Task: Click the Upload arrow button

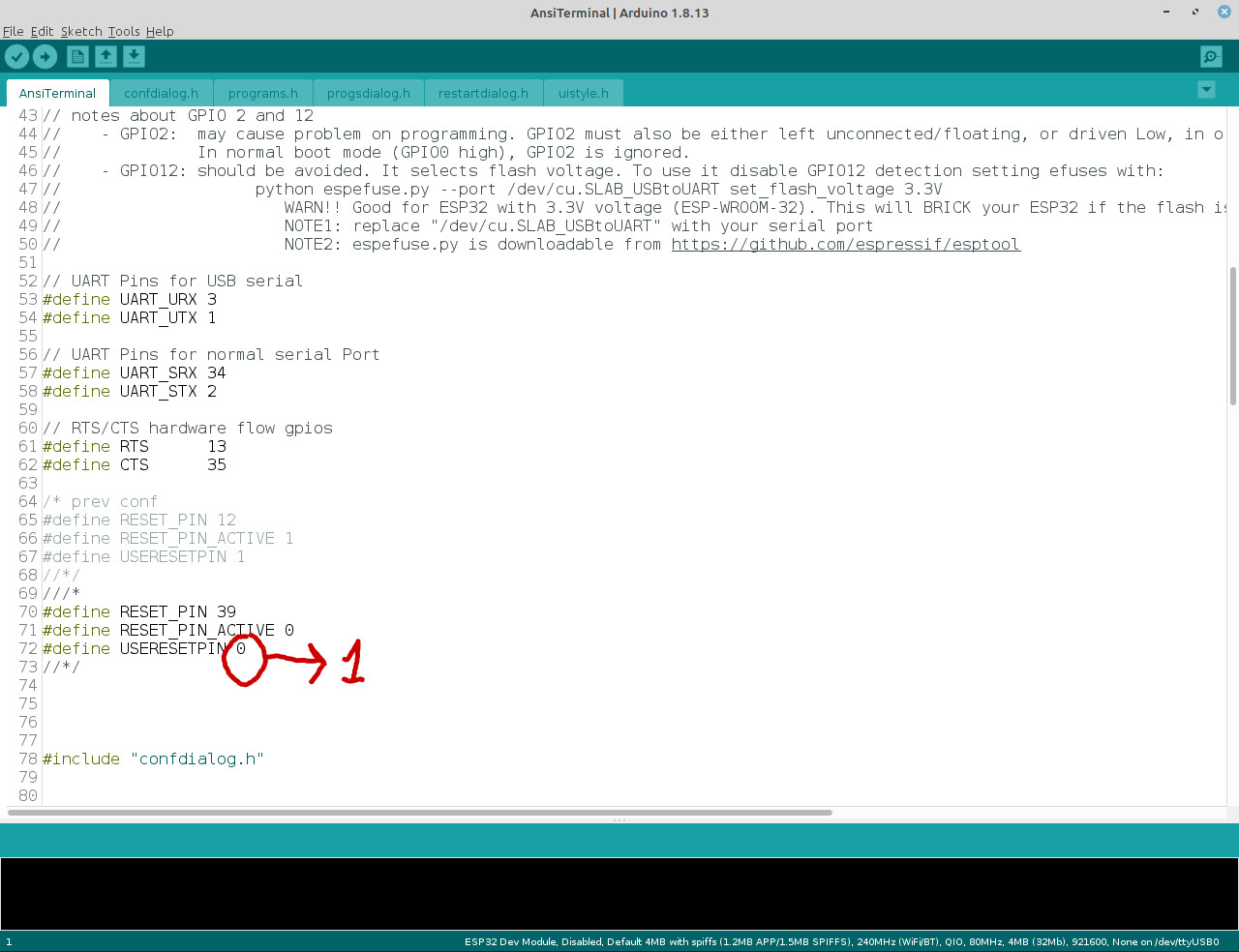Action: coord(45,57)
